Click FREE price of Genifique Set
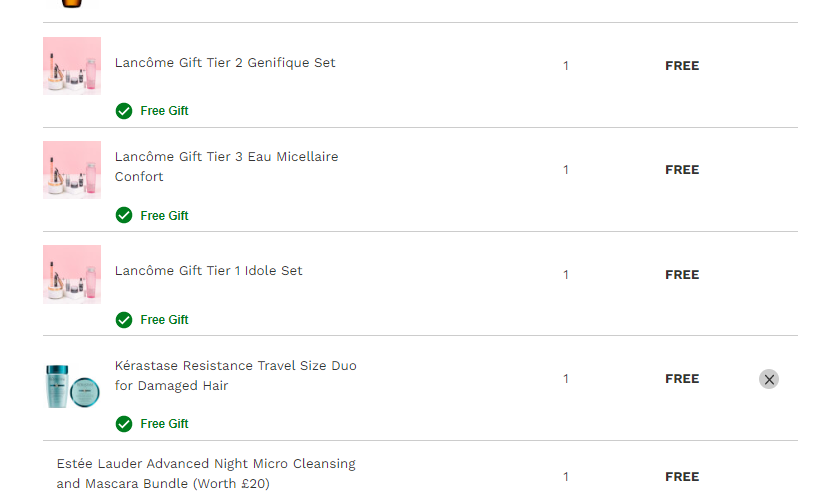The width and height of the screenshot is (820, 500). (682, 66)
